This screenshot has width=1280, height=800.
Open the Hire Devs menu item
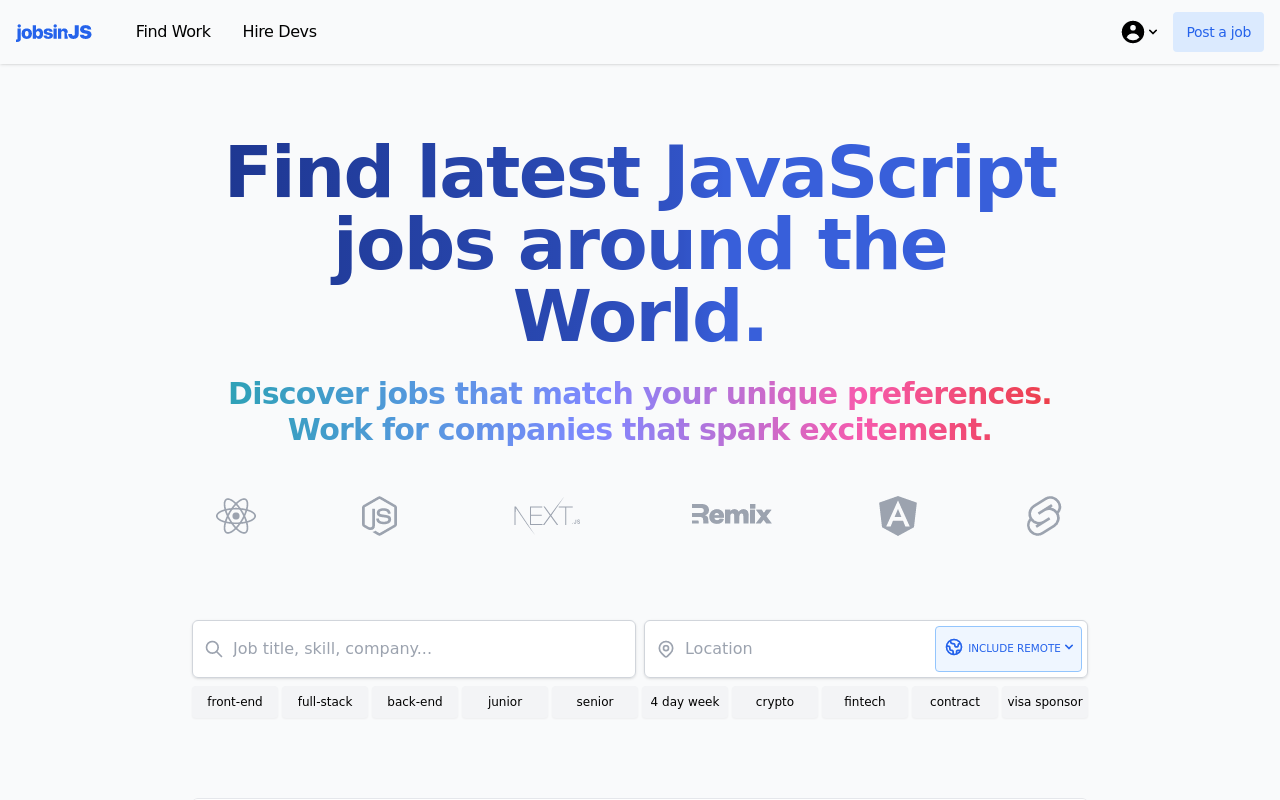pyautogui.click(x=280, y=32)
